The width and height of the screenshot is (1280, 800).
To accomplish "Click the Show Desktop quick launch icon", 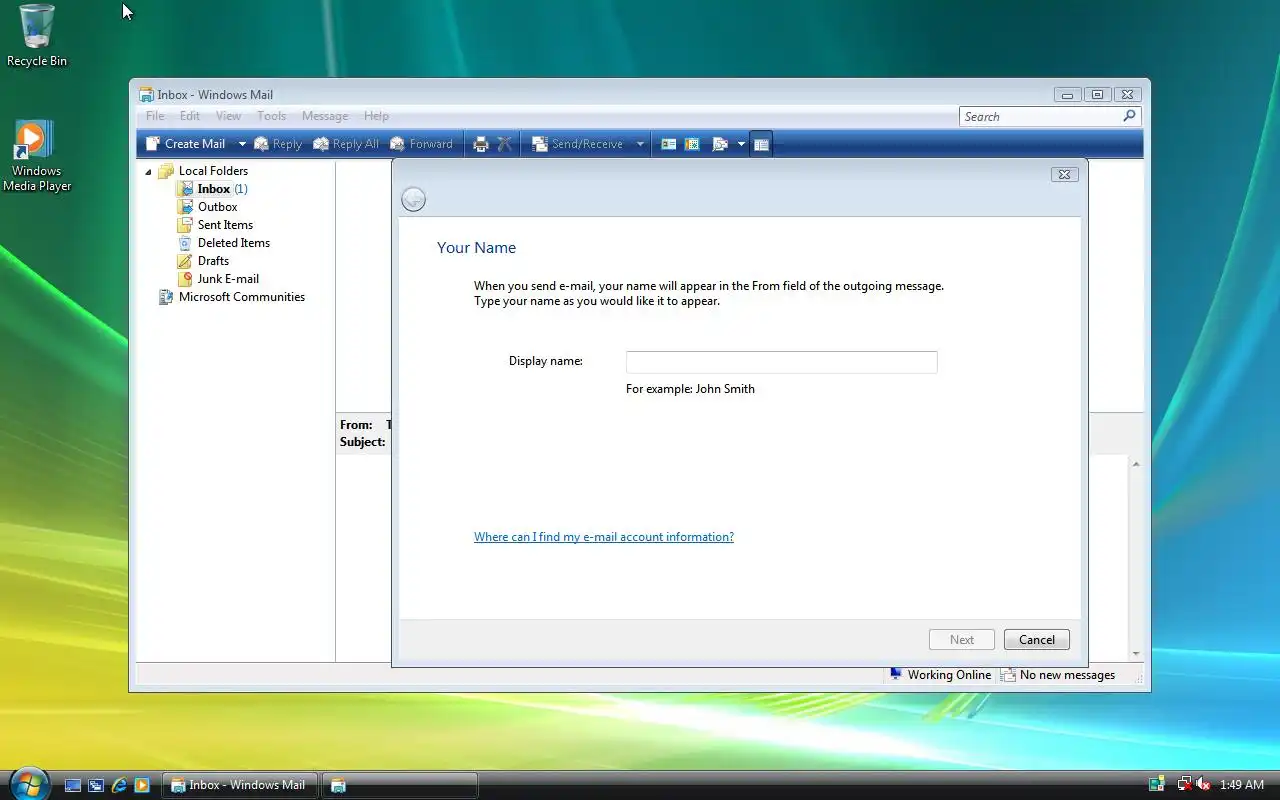I will coord(73,785).
